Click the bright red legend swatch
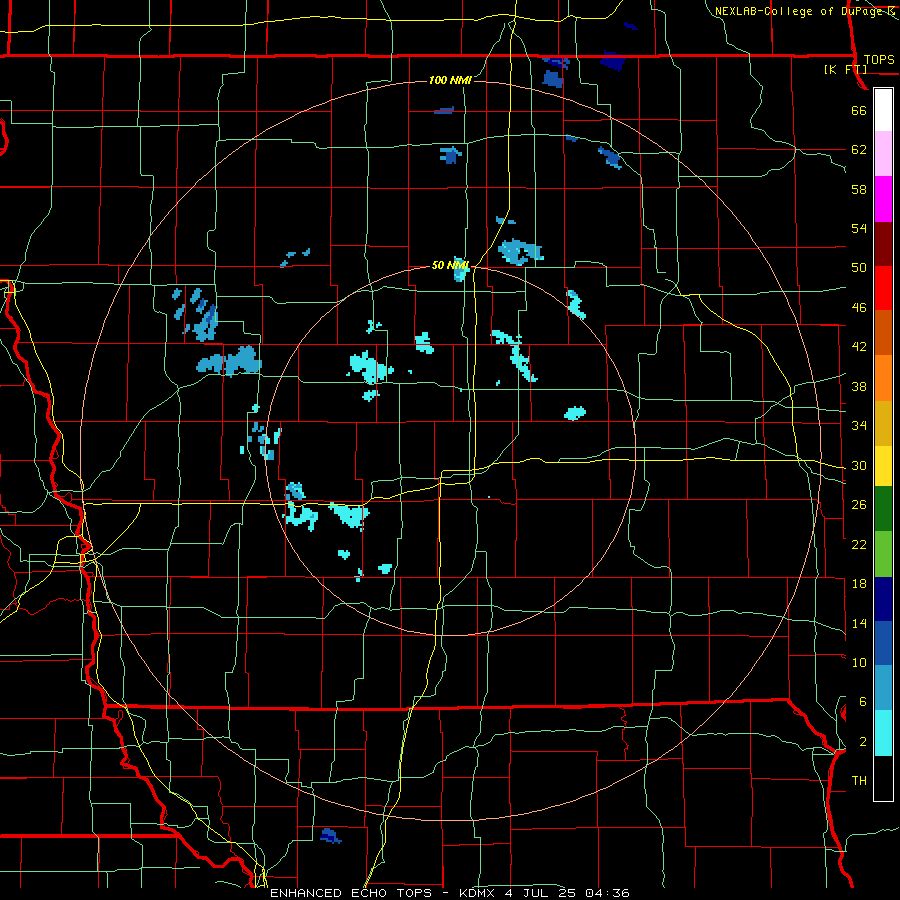900x900 pixels. [x=883, y=288]
